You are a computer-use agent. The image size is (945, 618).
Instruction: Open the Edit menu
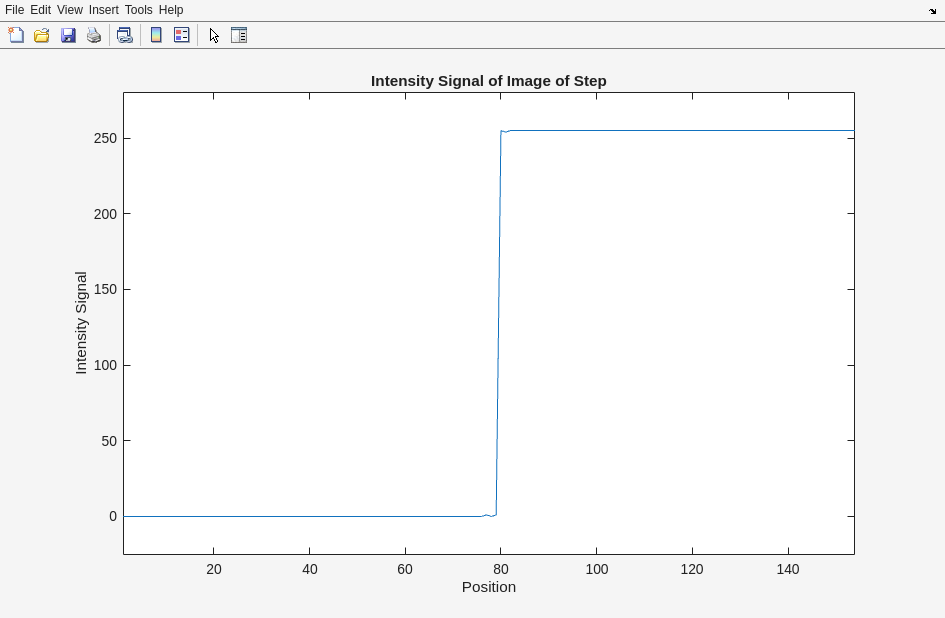(40, 10)
